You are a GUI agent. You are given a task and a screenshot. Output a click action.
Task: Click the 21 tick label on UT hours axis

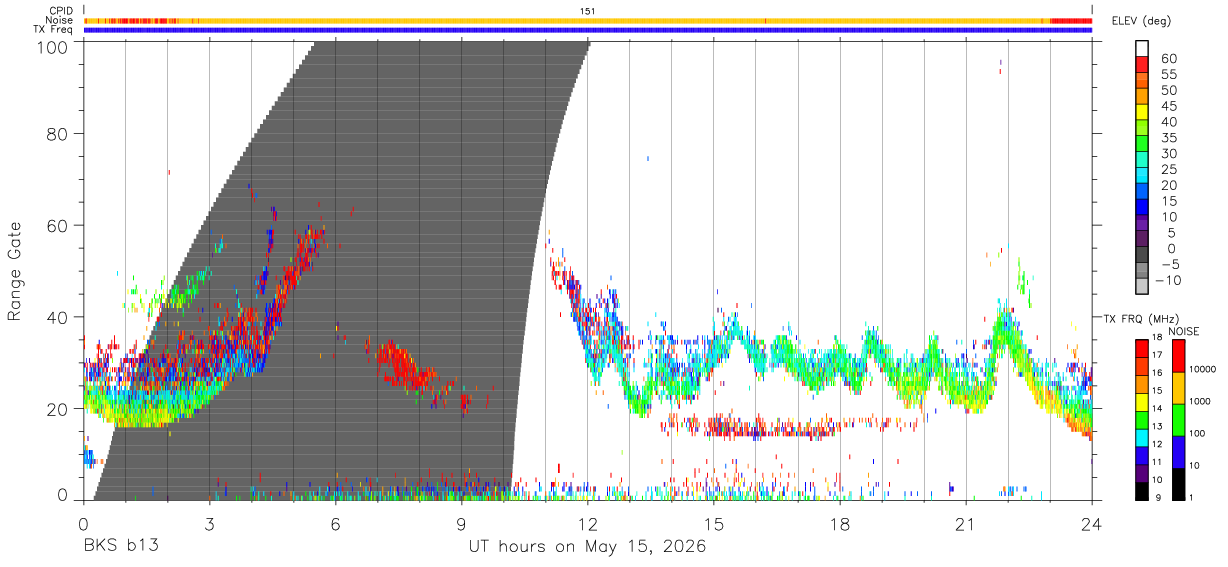pyautogui.click(x=965, y=523)
